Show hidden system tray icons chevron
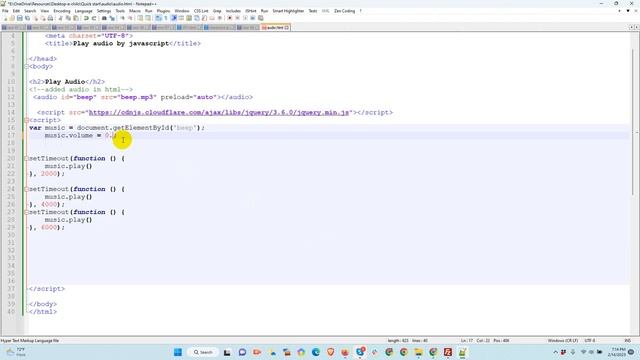The height and width of the screenshot is (360, 640). [556, 352]
